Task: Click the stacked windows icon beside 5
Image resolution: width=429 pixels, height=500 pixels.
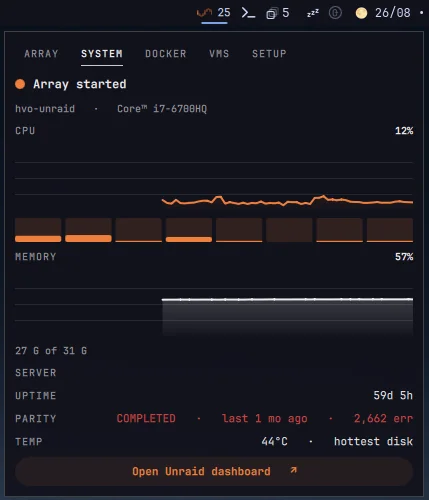Action: pyautogui.click(x=271, y=14)
